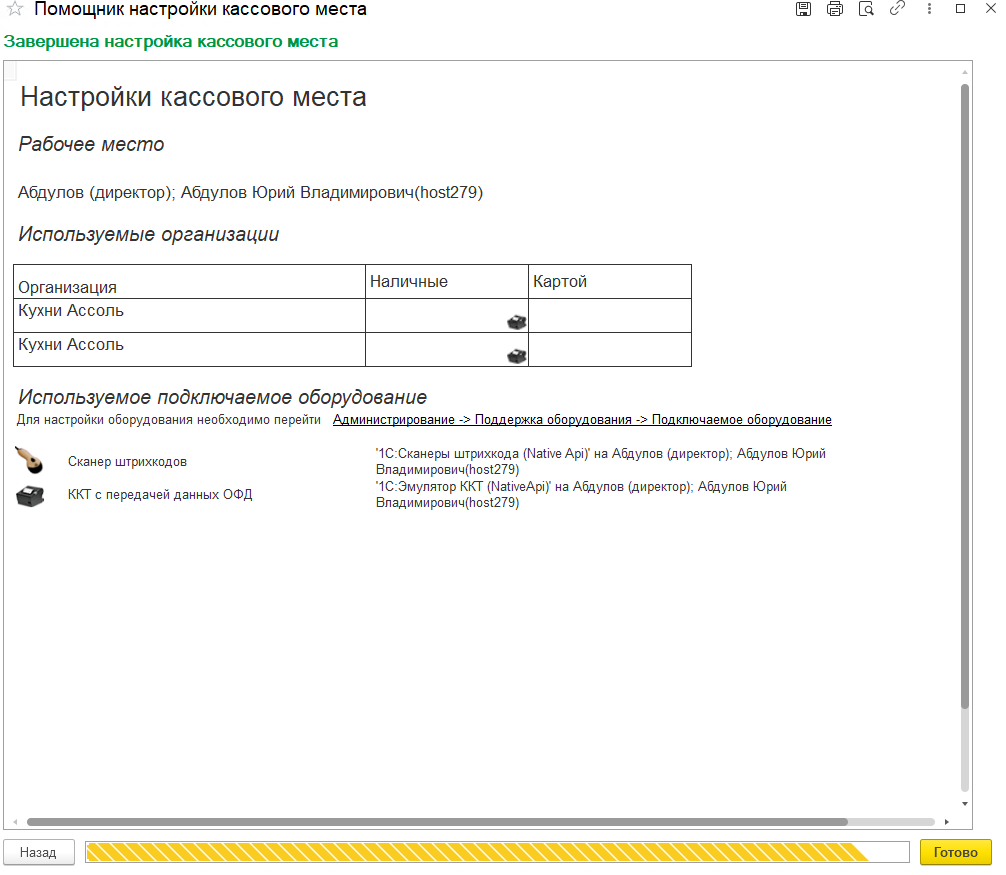Image resolution: width=1006 pixels, height=875 pixels.
Task: Get a link via the chain icon
Action: pos(897,9)
